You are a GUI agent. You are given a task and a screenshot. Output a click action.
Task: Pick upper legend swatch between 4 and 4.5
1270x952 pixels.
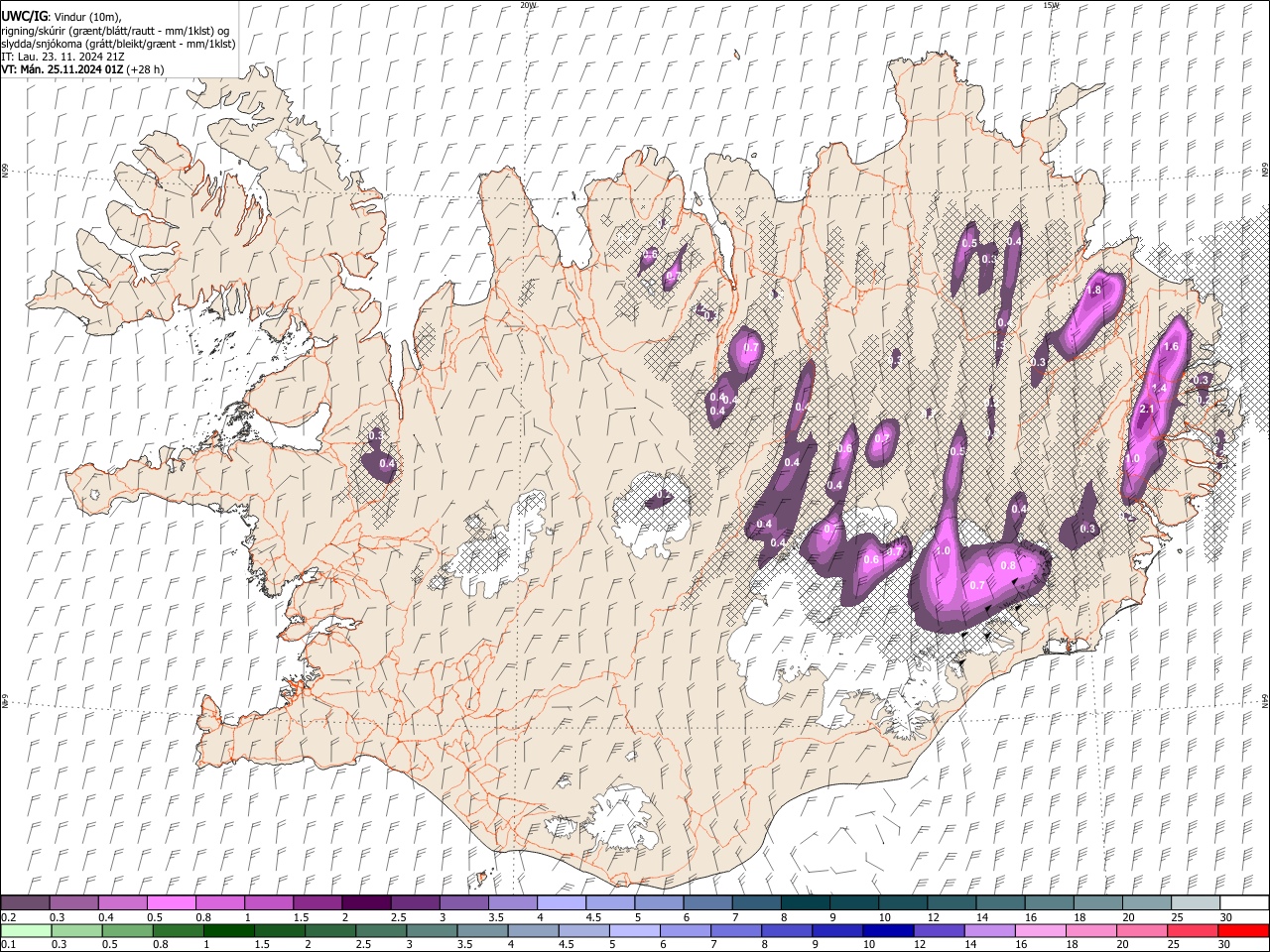coord(562,903)
